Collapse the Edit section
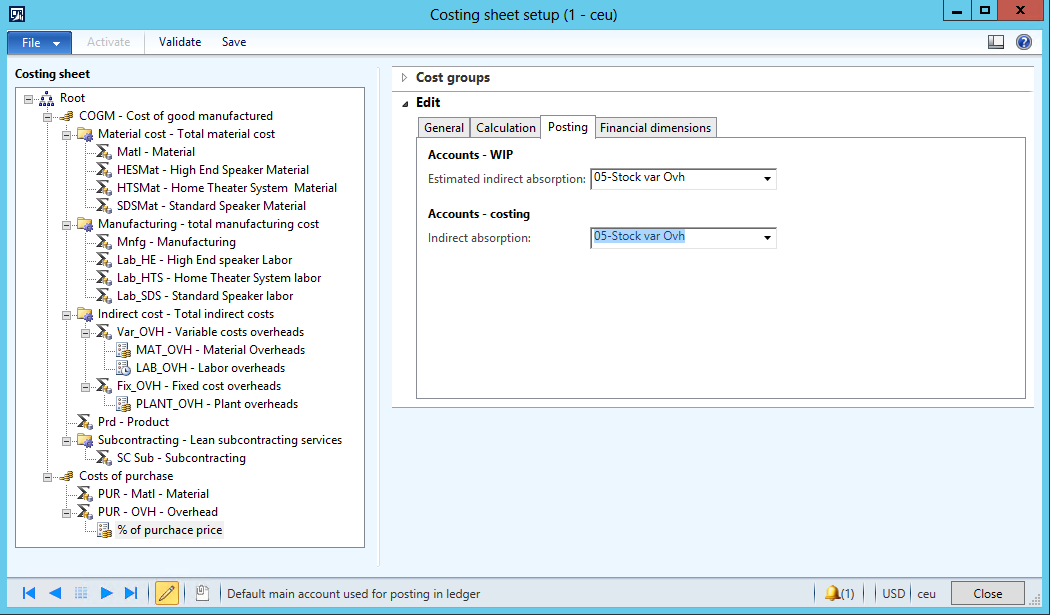The height and width of the screenshot is (615, 1050). [405, 103]
